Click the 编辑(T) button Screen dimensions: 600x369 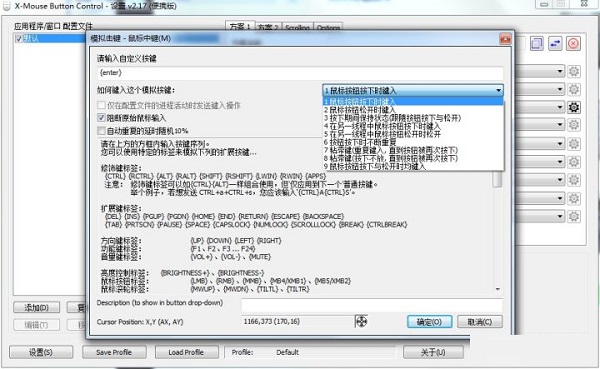36,325
